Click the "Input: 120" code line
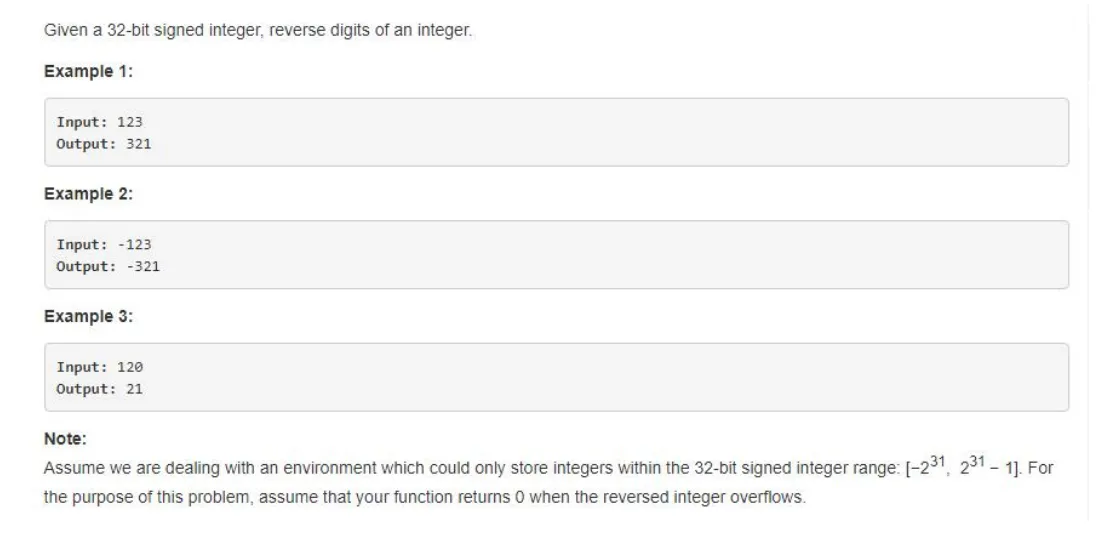This screenshot has height=537, width=1098. (100, 368)
